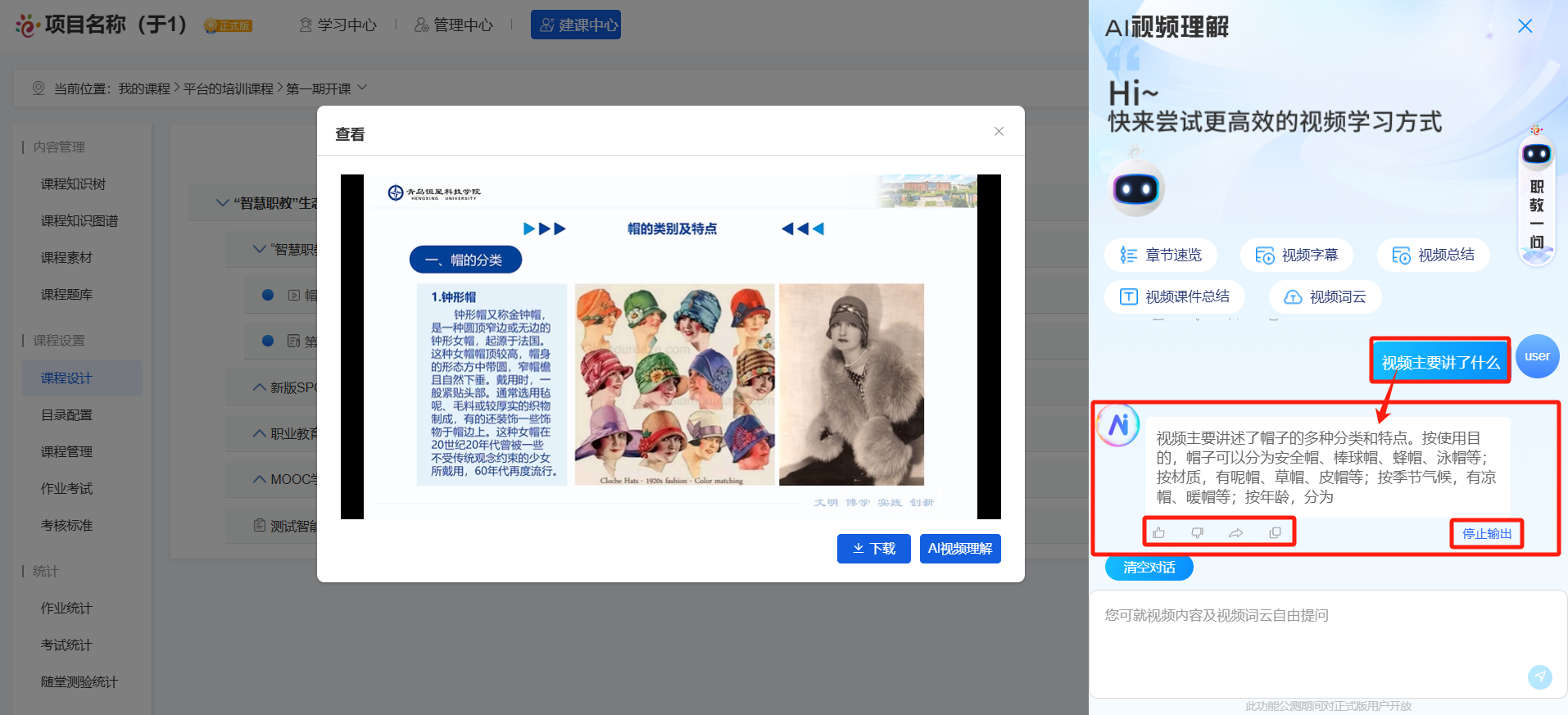1568x715 pixels.
Task: Click the location pin icon in breadcrumb
Action: tap(39, 88)
